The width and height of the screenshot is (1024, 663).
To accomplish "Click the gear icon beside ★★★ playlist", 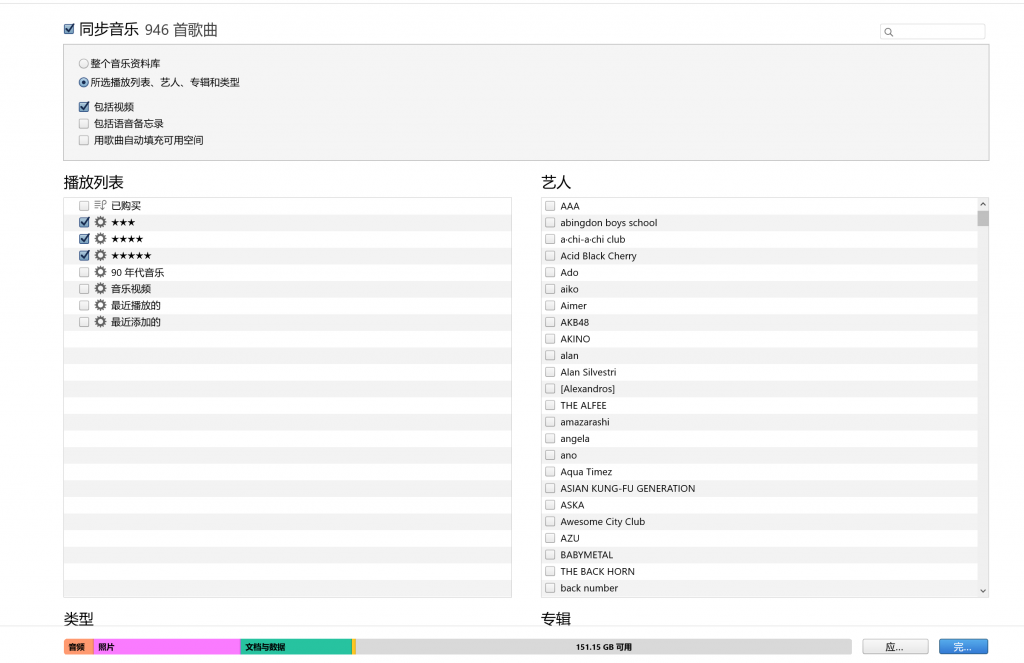I will coord(100,222).
